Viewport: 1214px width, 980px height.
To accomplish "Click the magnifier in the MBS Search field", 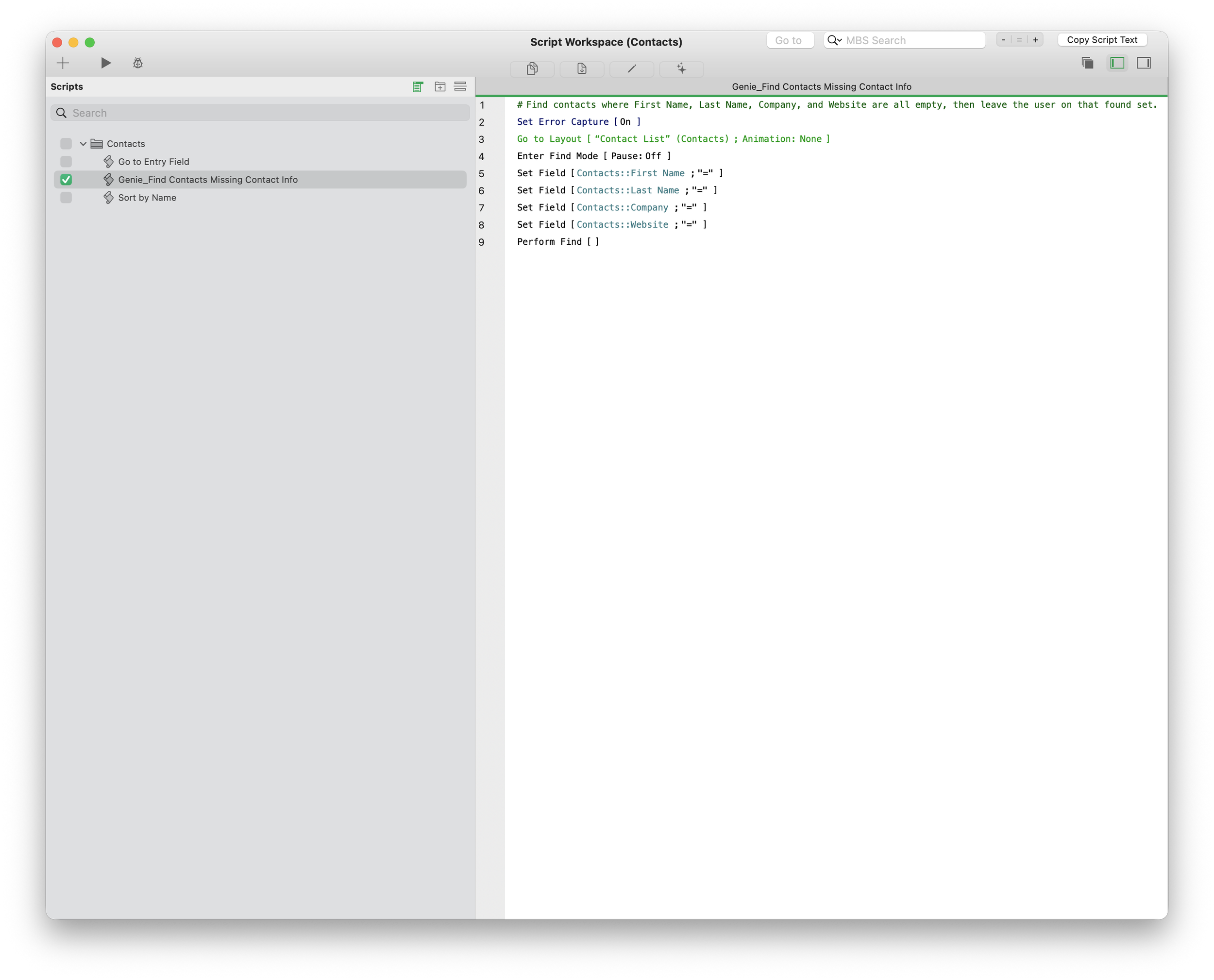I will click(834, 40).
